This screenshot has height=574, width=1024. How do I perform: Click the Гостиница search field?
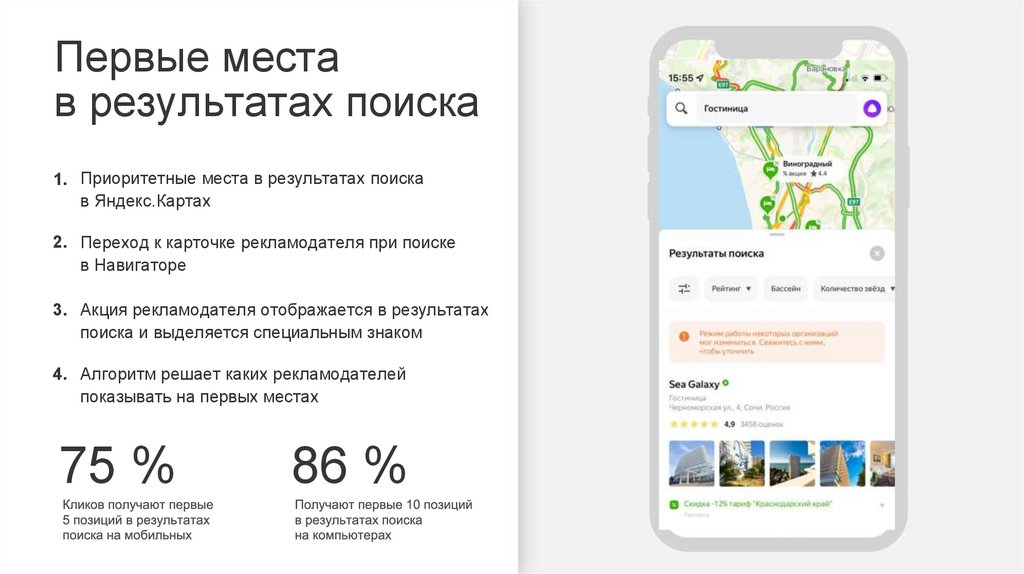click(777, 108)
